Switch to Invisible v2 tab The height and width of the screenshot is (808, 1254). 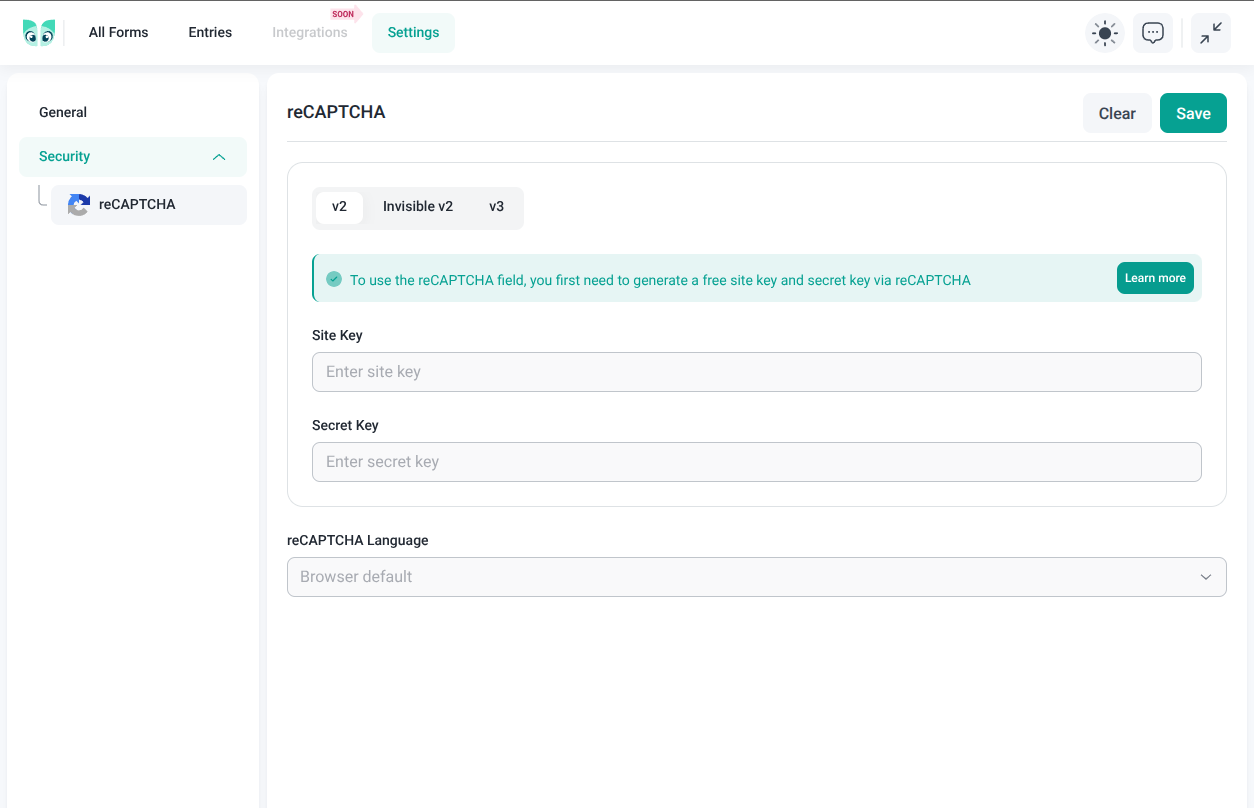[x=418, y=207]
